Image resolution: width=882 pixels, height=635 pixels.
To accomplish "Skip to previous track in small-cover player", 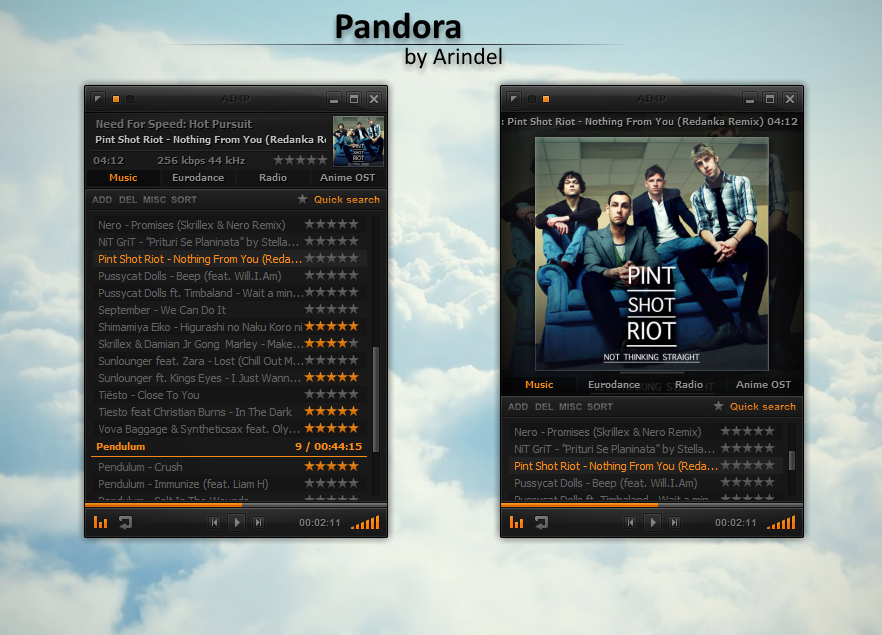I will point(214,523).
